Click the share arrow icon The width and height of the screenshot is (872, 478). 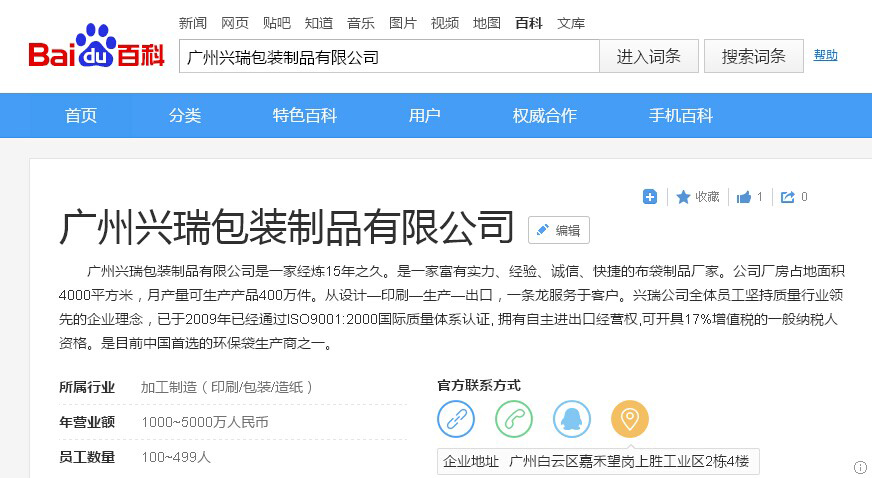[x=787, y=197]
